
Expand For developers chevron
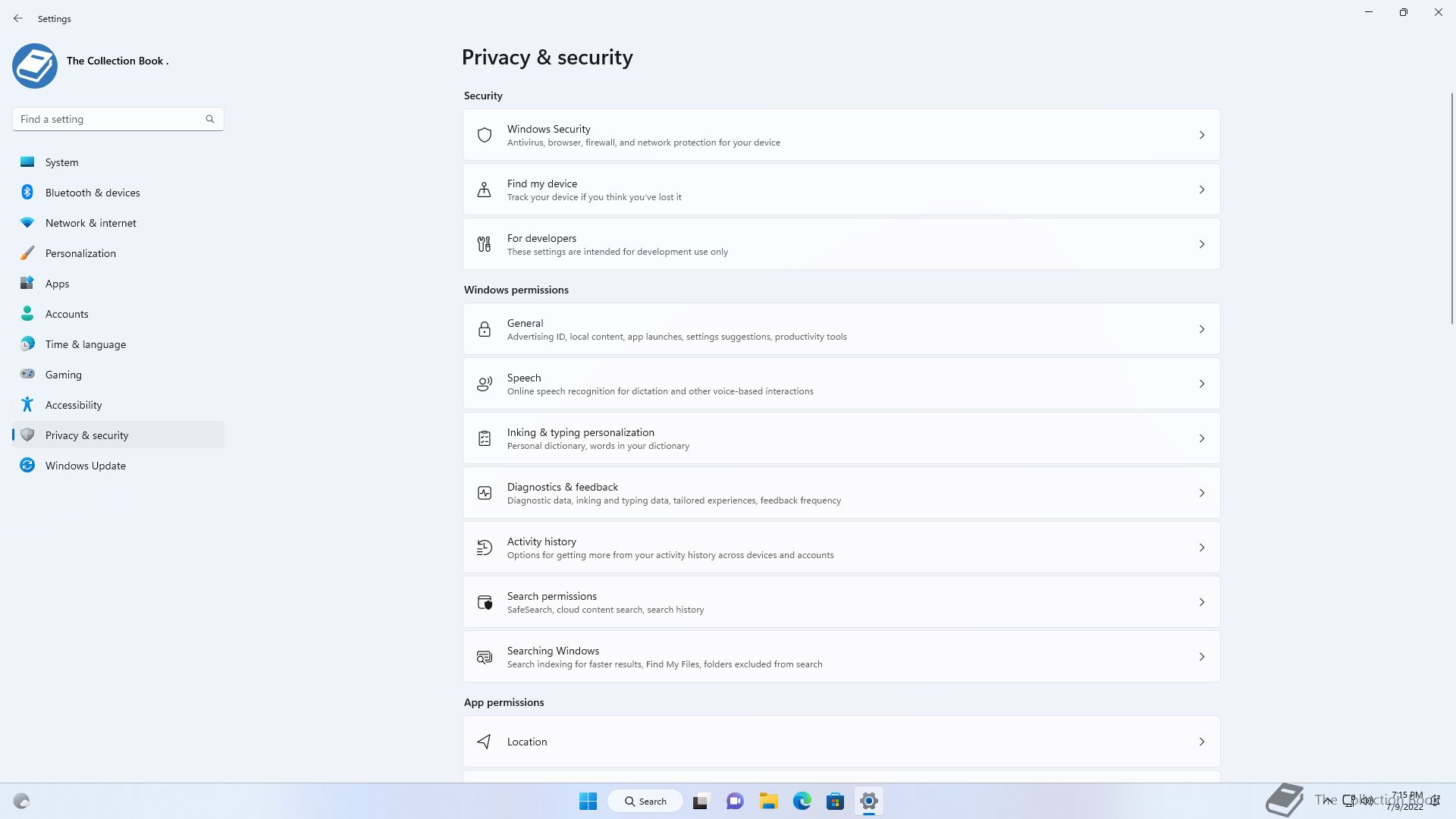point(1202,244)
